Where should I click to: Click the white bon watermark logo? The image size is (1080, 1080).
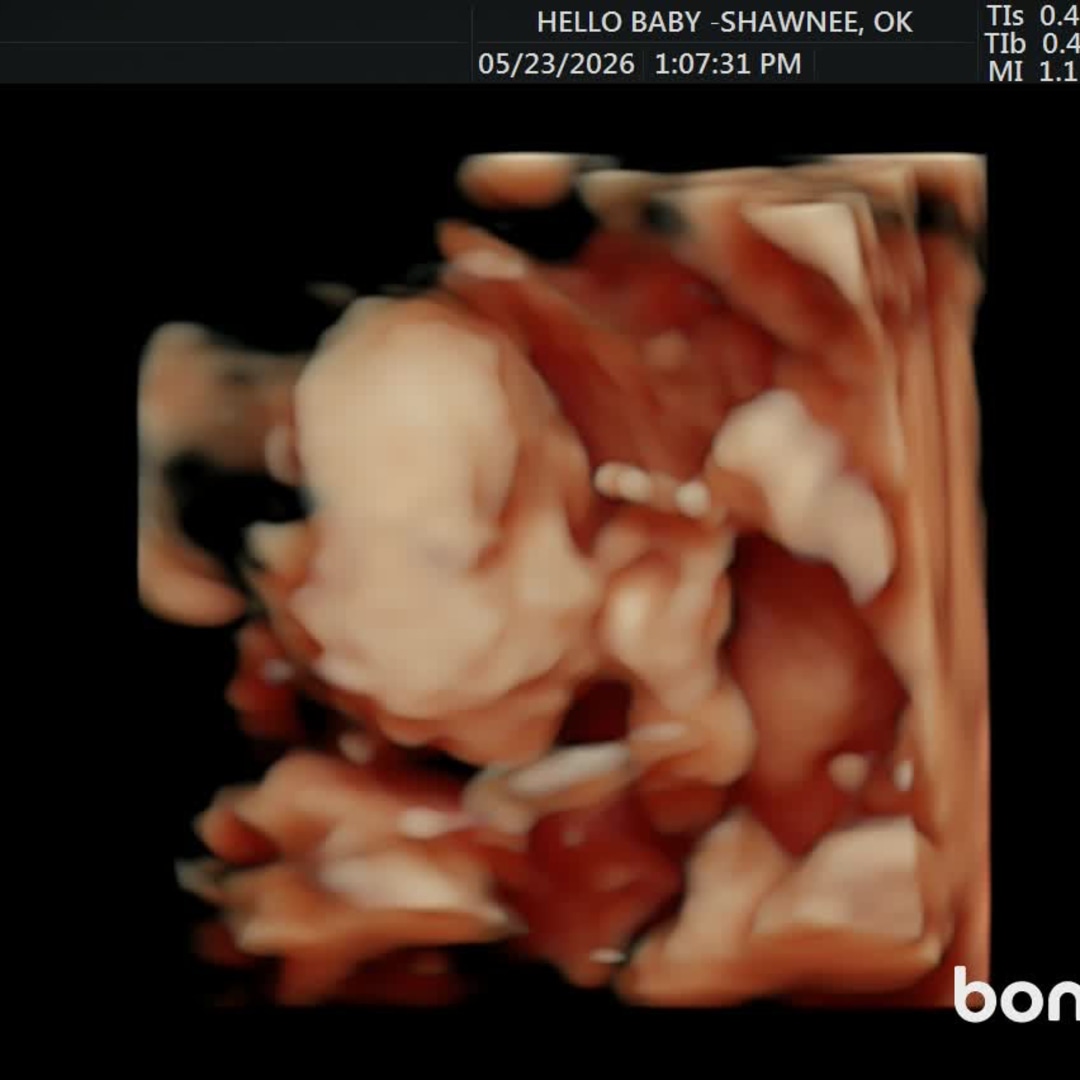(1016, 993)
